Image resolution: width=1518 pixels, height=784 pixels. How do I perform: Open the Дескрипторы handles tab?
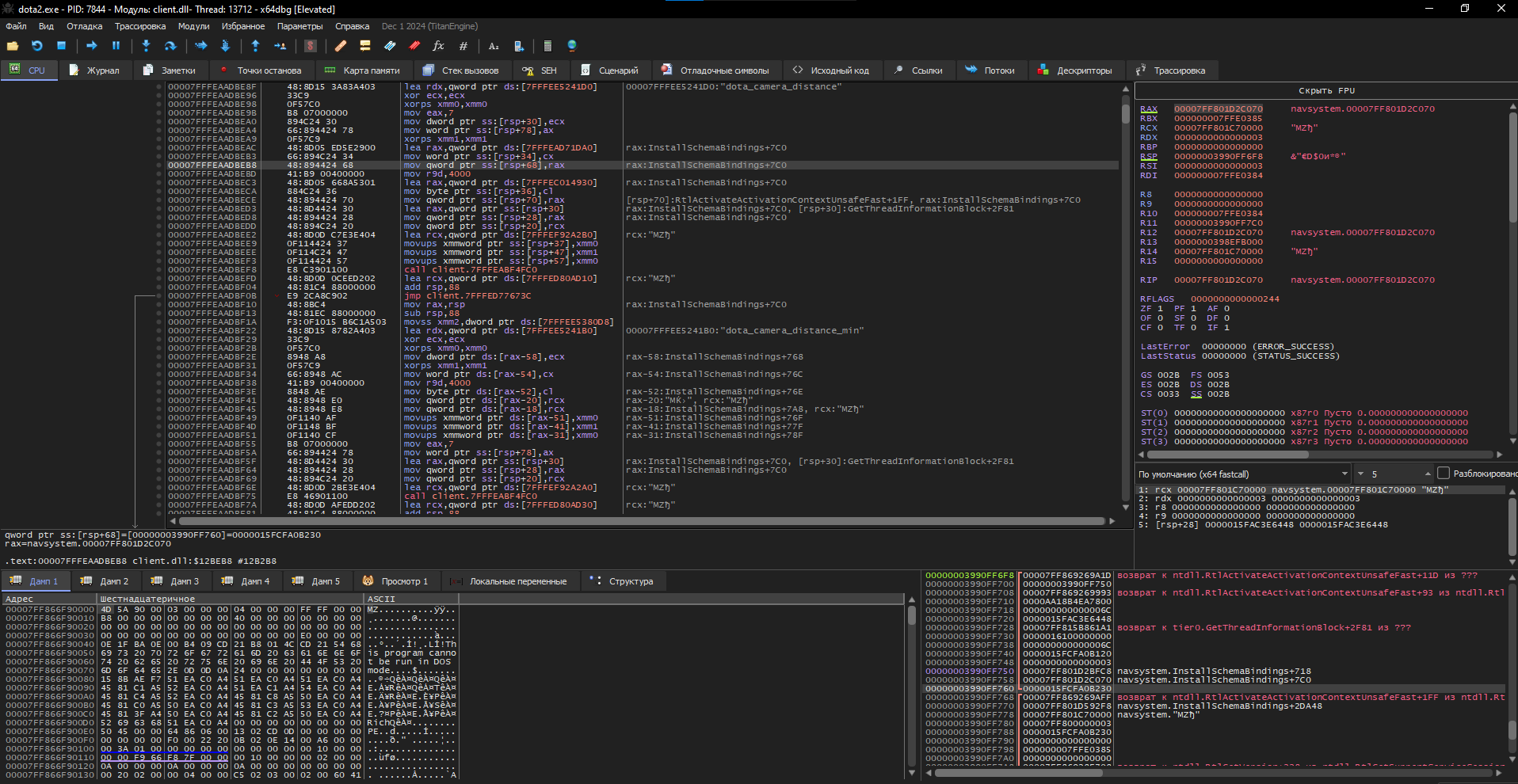(1076, 70)
